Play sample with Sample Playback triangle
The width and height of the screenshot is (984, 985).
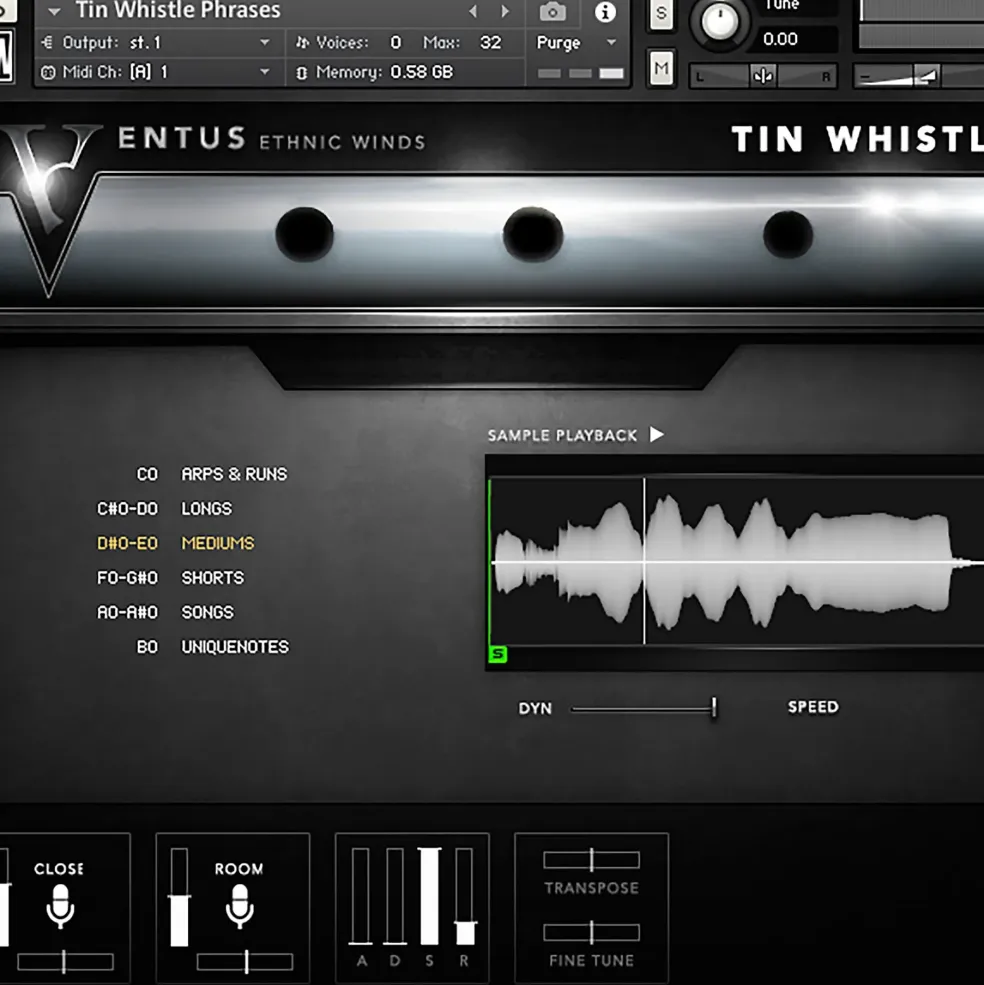[657, 435]
